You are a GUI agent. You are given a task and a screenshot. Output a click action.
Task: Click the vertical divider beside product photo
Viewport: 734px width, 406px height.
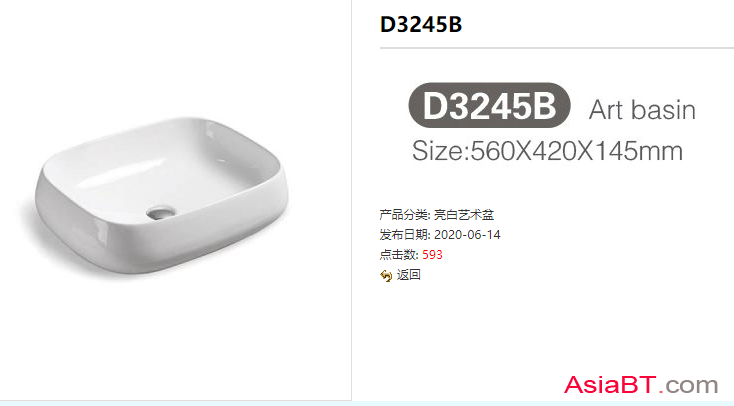352,200
